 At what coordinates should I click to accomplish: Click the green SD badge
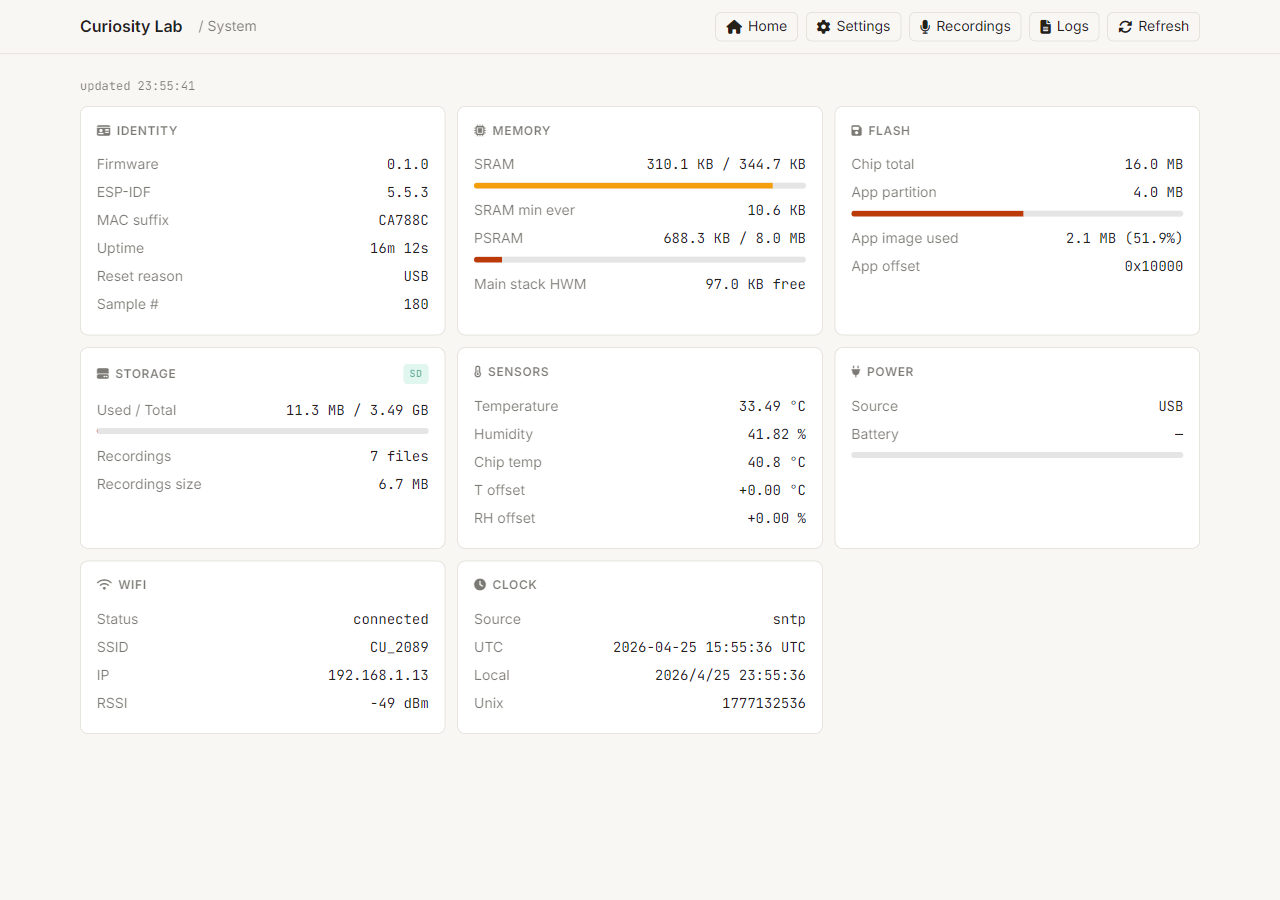[x=416, y=374]
